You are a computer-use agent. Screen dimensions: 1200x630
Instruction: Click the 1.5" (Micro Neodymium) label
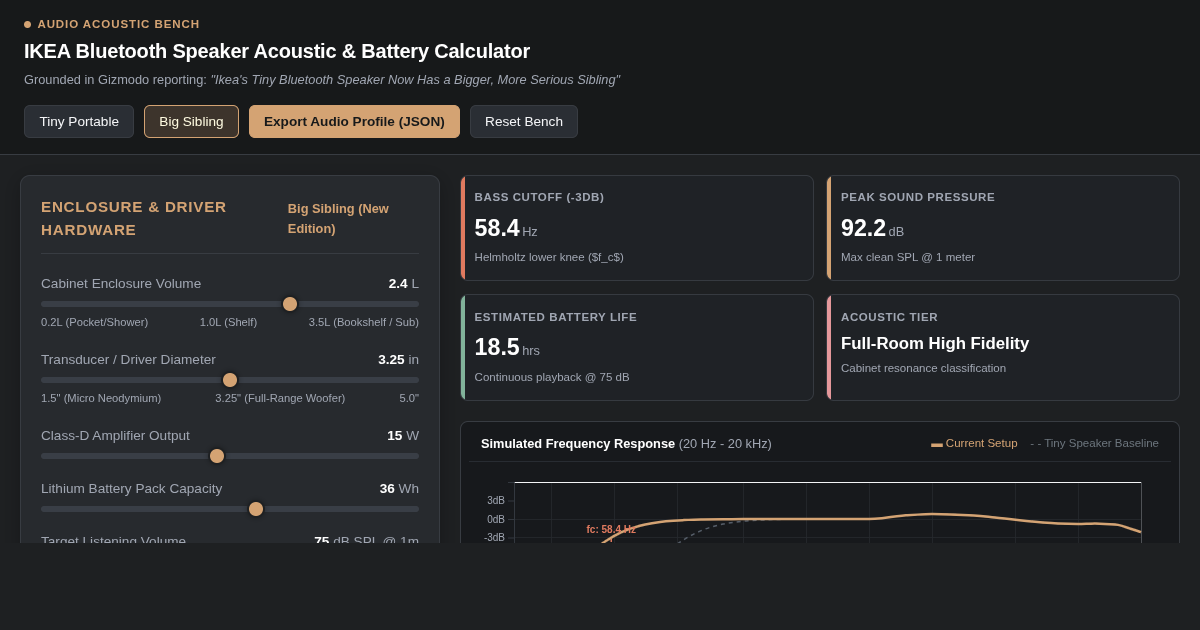pos(101,398)
